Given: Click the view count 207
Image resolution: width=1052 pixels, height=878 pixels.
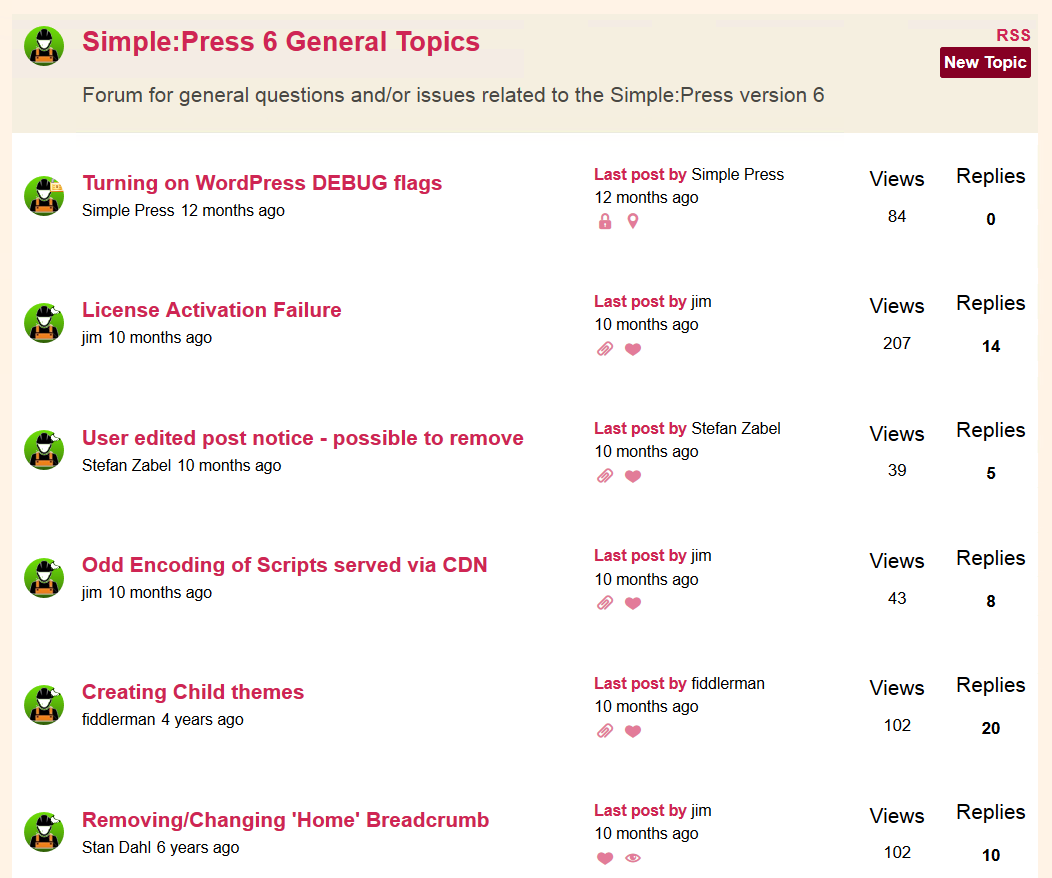Looking at the screenshot, I should [x=897, y=343].
